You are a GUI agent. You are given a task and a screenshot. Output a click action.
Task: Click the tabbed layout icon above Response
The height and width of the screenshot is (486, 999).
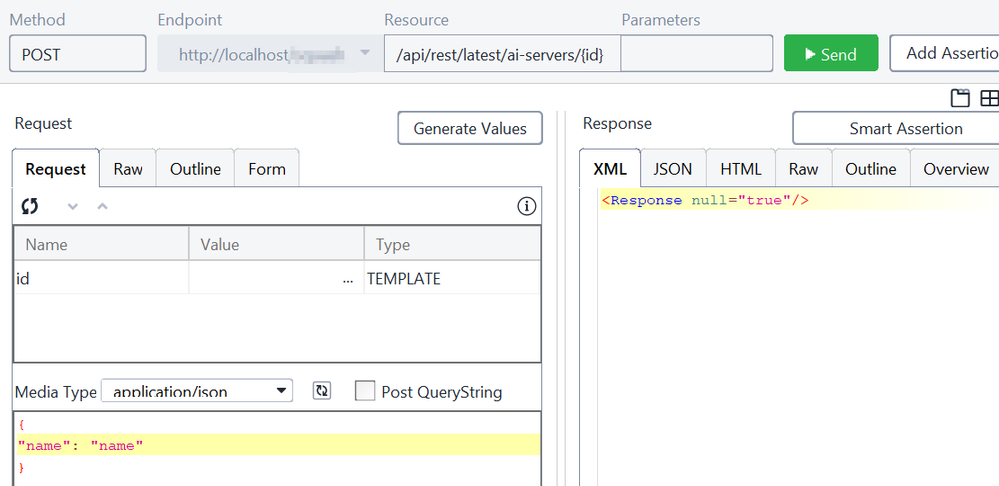(960, 98)
